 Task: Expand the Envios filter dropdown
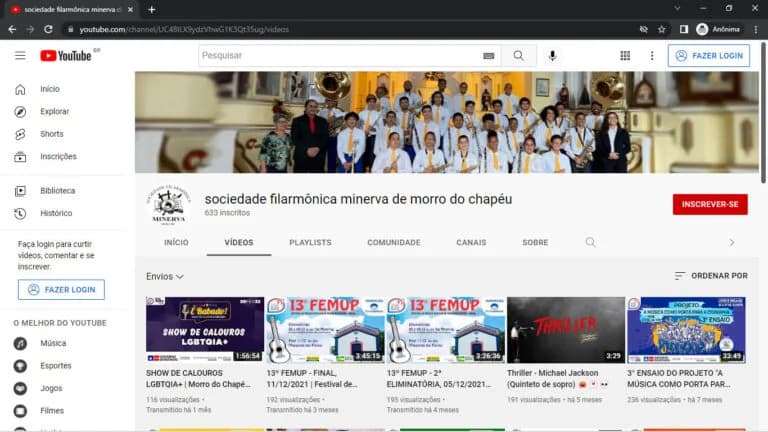point(165,277)
